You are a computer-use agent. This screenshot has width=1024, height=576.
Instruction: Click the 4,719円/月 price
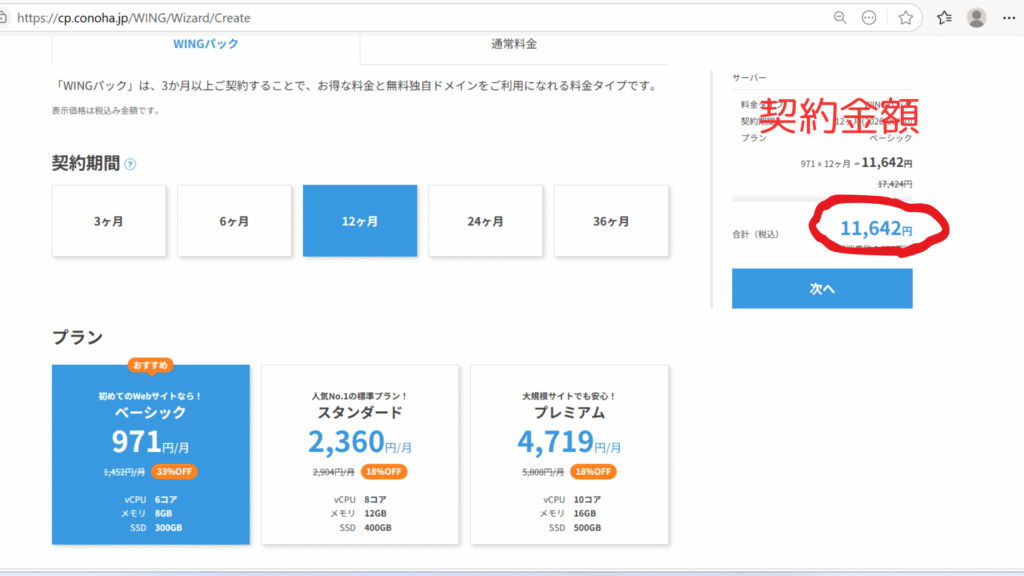pyautogui.click(x=569, y=442)
